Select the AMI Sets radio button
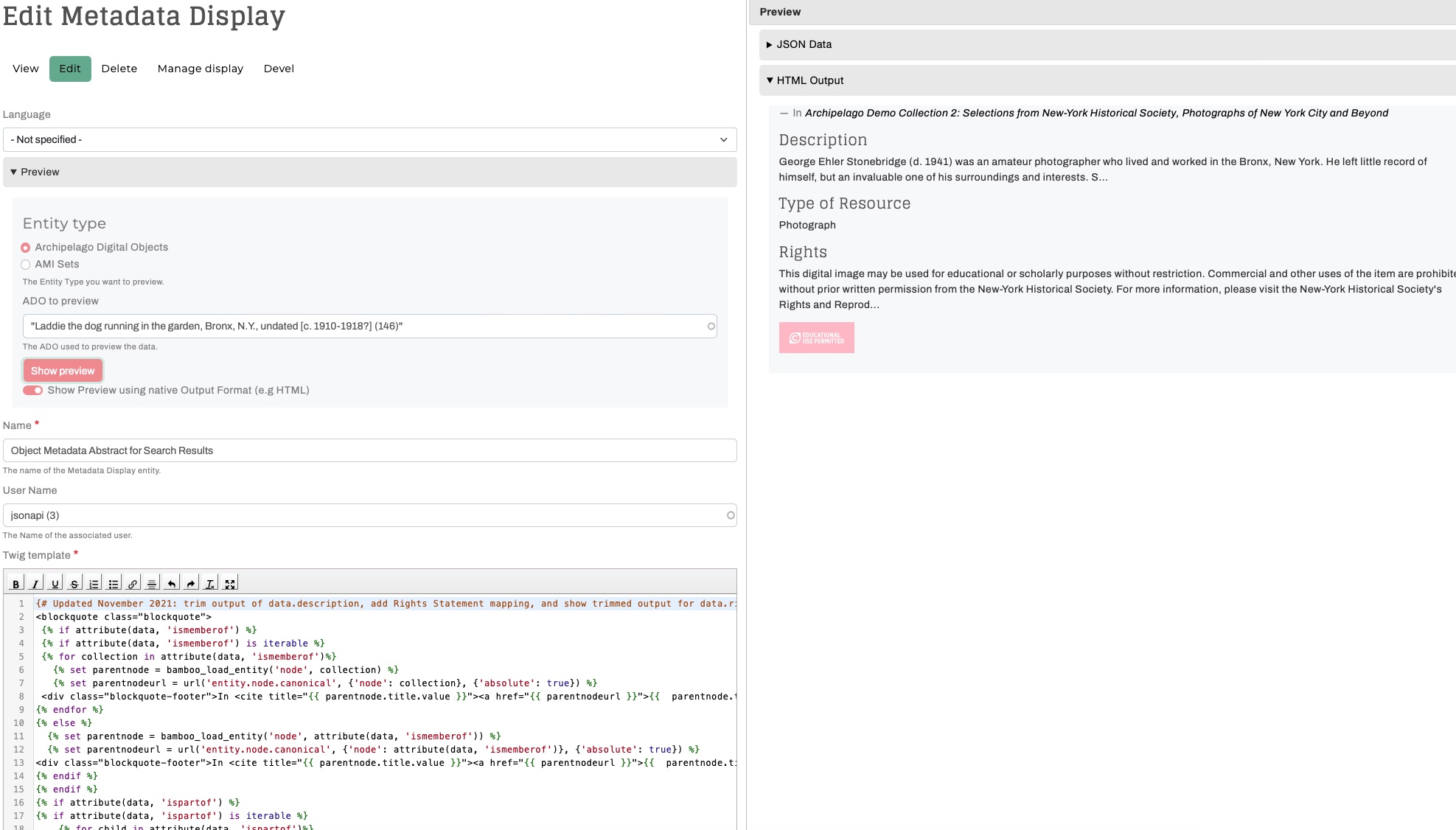Viewport: 1456px width, 830px height. [x=26, y=265]
